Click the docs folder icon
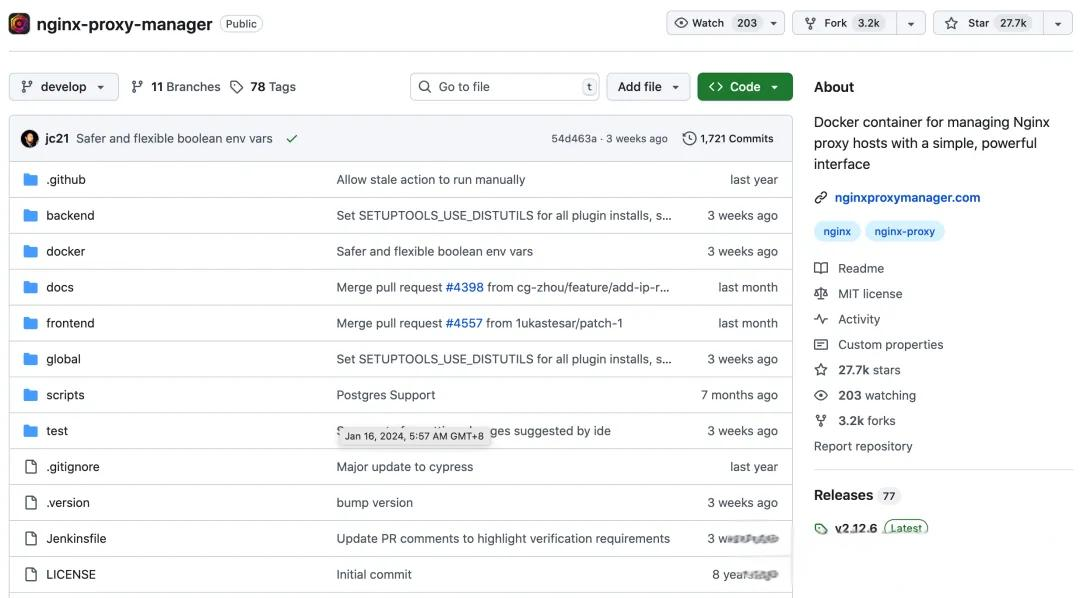Viewport: 1080px width, 598px height. click(30, 287)
